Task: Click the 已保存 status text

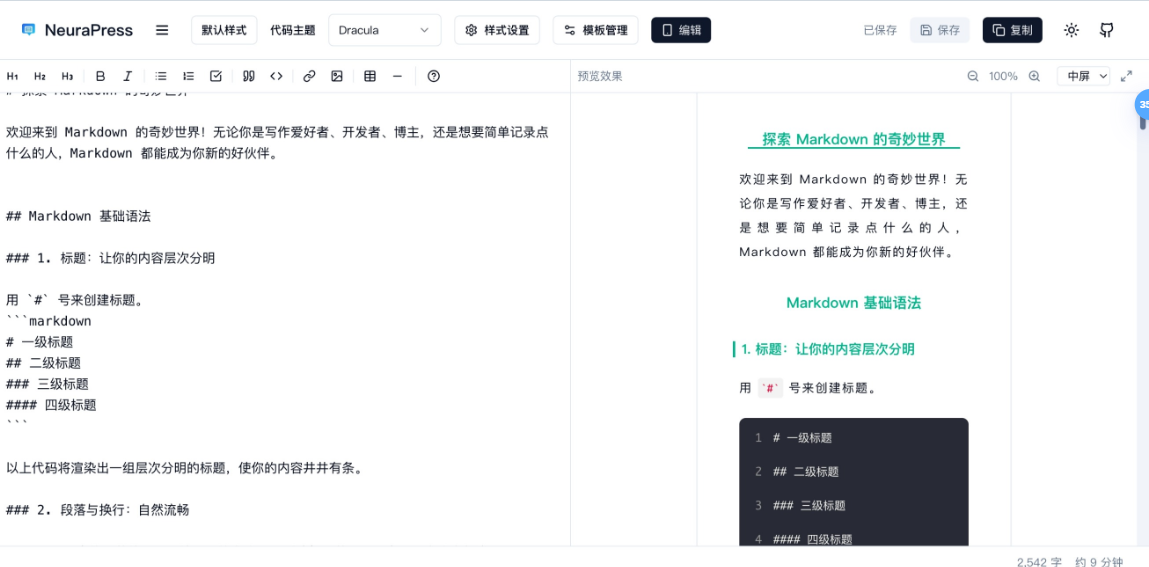Action: coord(880,30)
